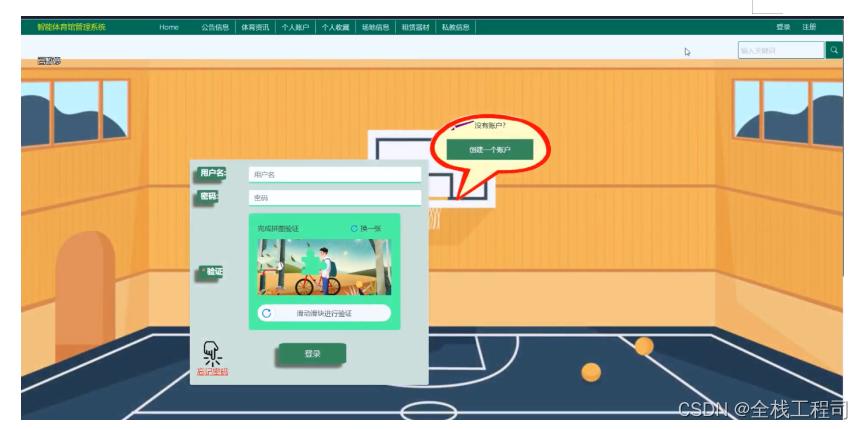Focus the 用户名 input field
863x429 pixels.
click(335, 175)
